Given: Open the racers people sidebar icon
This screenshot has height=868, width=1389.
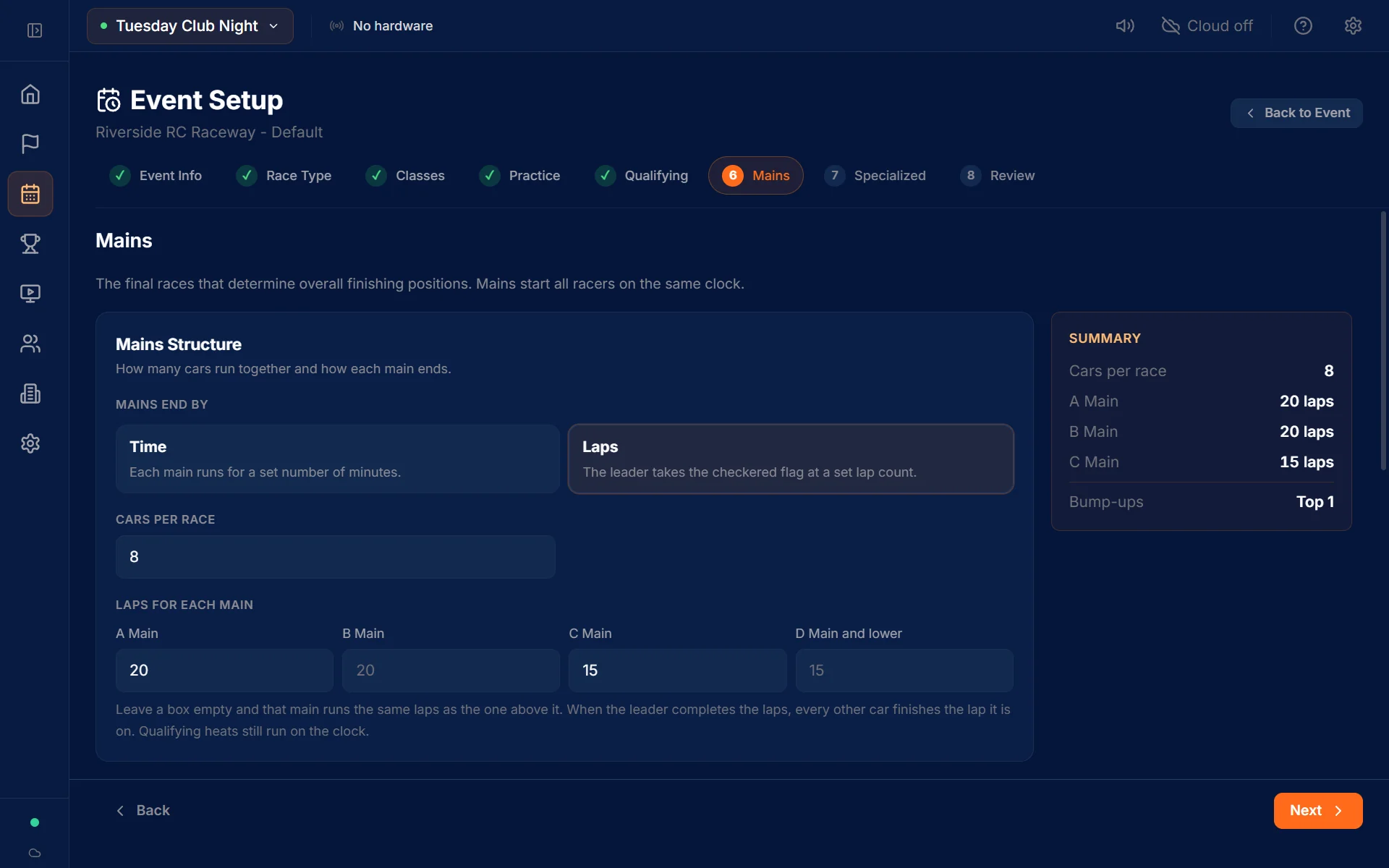Looking at the screenshot, I should [30, 344].
